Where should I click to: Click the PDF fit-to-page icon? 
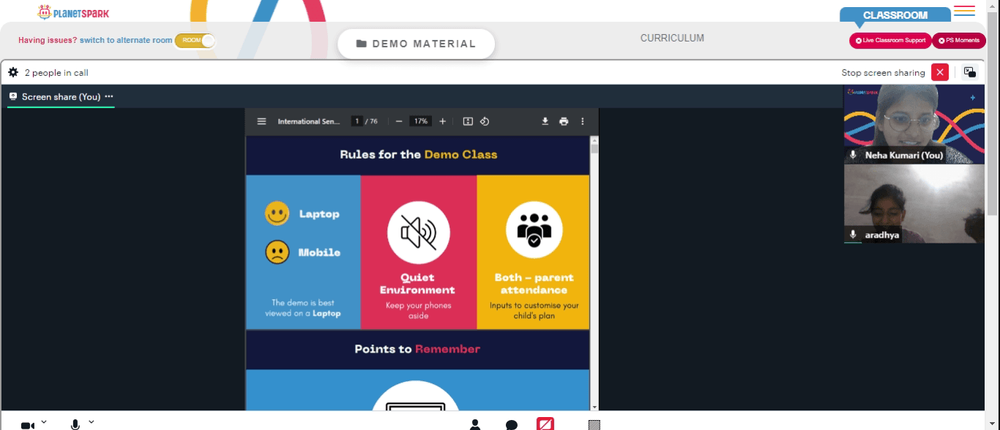coord(467,121)
